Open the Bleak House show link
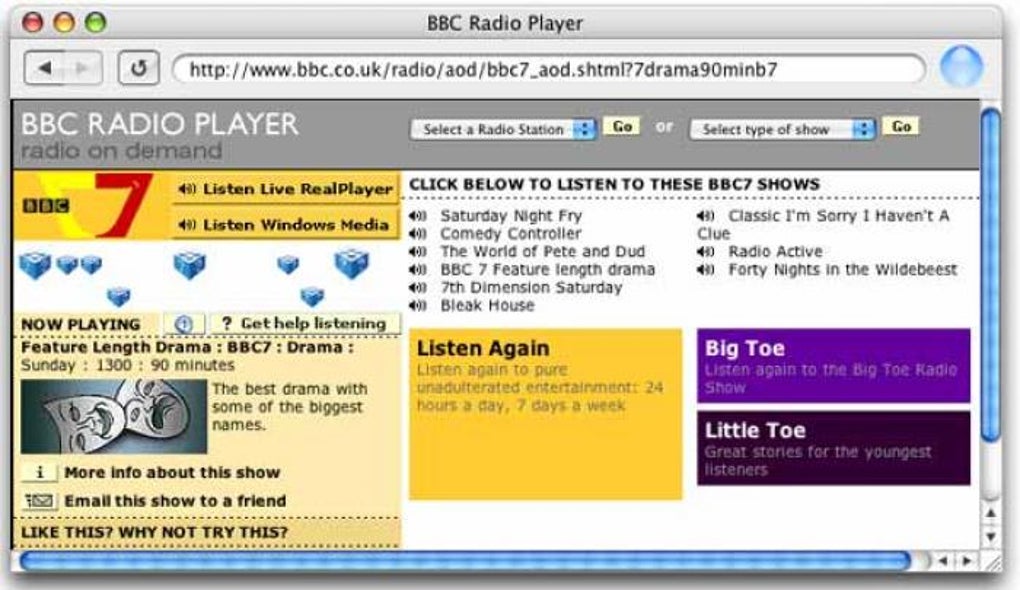This screenshot has height=590, width=1020. tap(487, 305)
